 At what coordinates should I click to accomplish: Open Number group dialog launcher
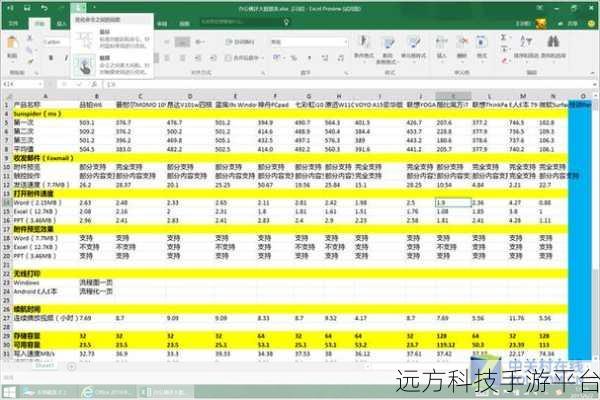346,72
